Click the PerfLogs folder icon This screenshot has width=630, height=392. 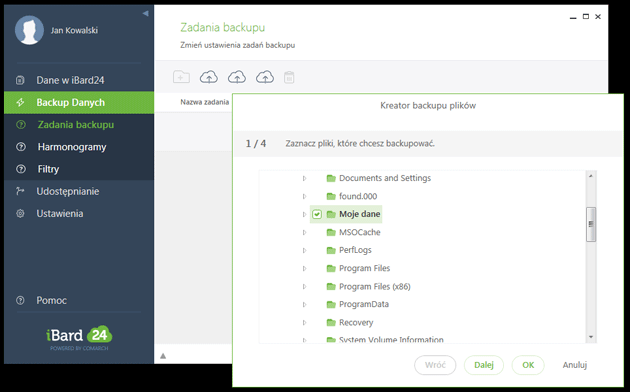tap(331, 250)
